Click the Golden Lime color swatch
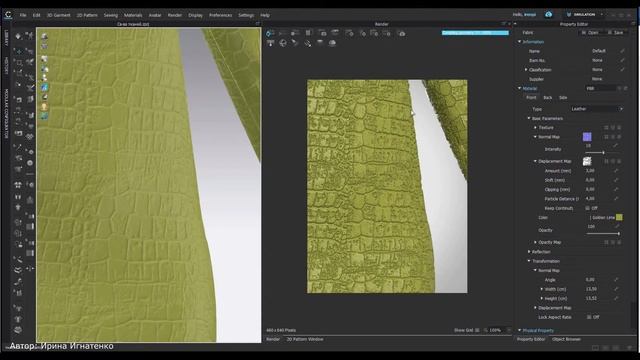 click(619, 218)
